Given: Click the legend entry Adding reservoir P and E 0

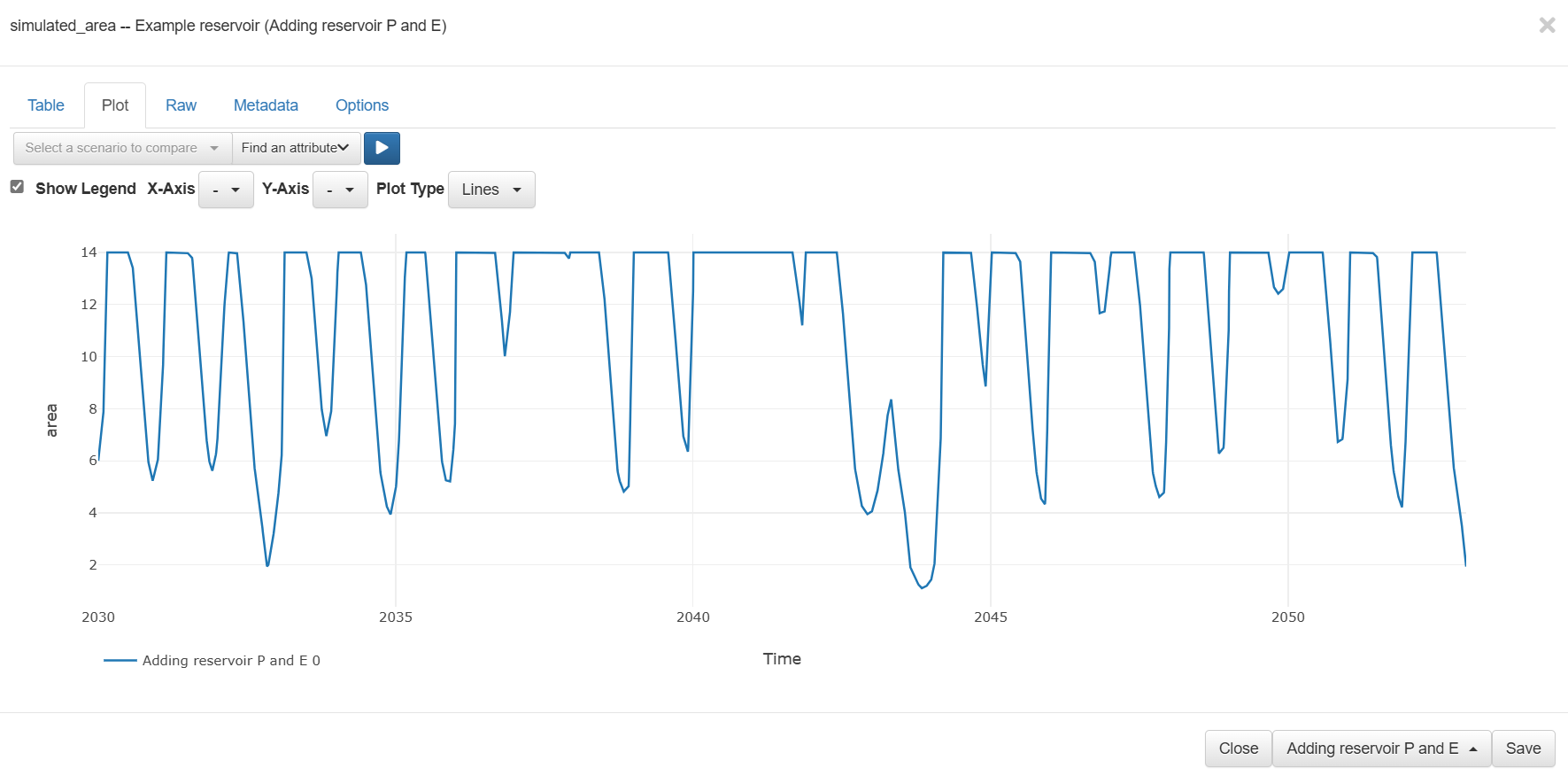Looking at the screenshot, I should [231, 661].
